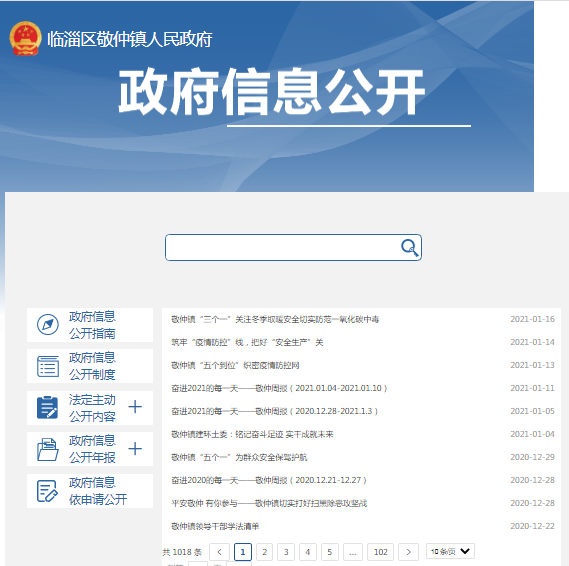This screenshot has height=566, width=569.
Task: Open article 筑牢"疫情防控"线 news link
Action: click(x=247, y=342)
